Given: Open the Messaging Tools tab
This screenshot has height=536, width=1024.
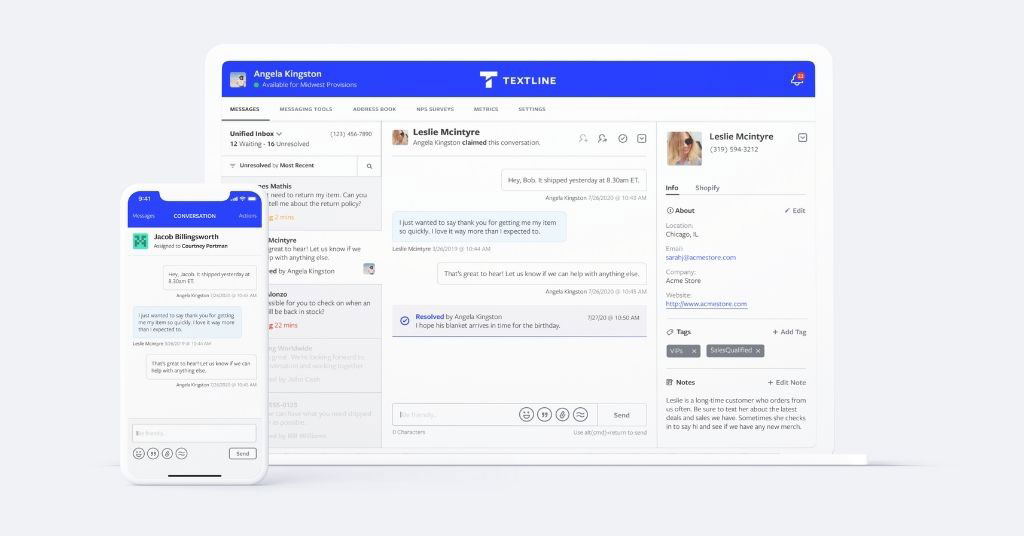Looking at the screenshot, I should pos(306,109).
